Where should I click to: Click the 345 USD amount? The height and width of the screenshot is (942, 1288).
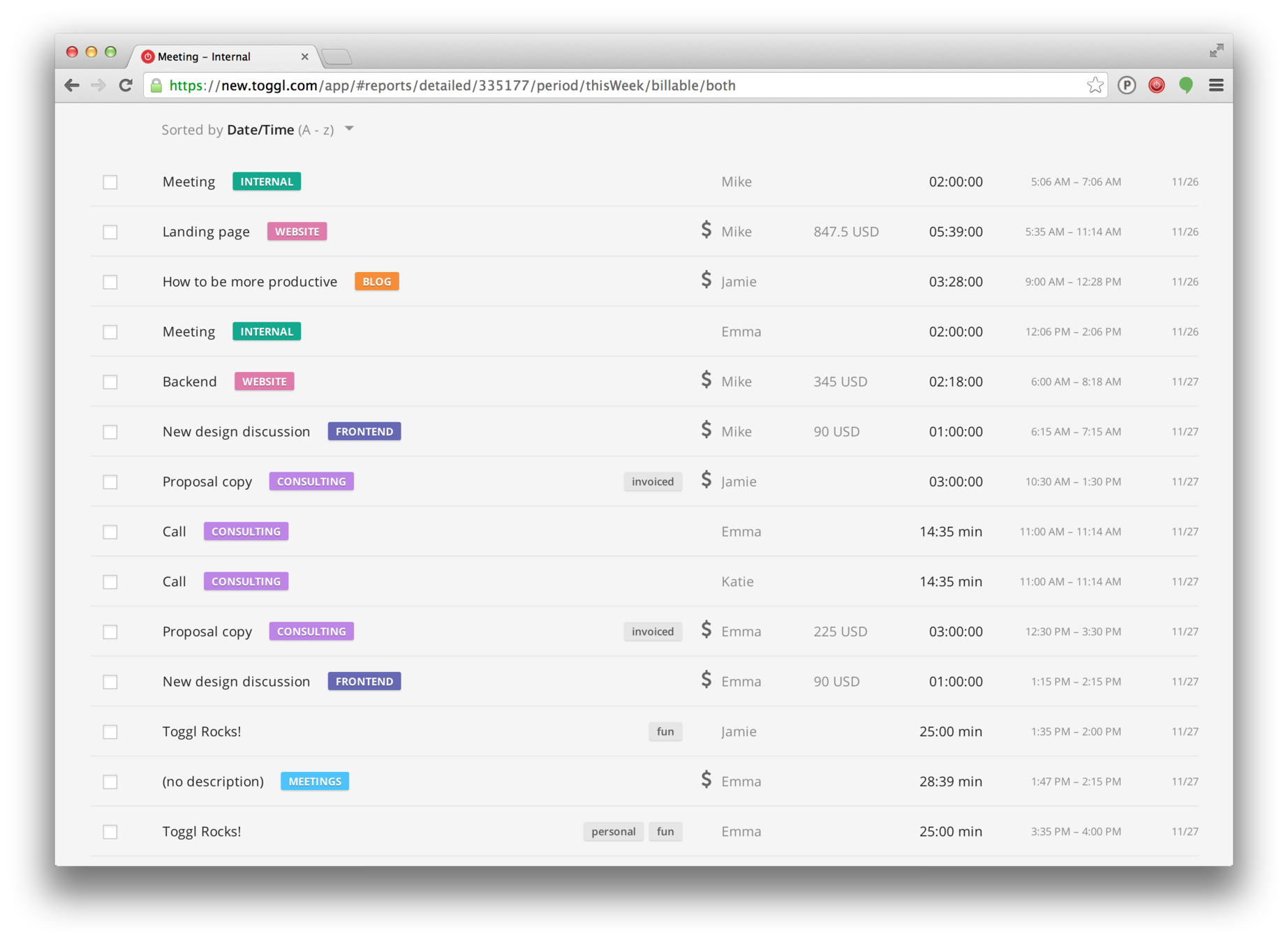pyautogui.click(x=841, y=382)
